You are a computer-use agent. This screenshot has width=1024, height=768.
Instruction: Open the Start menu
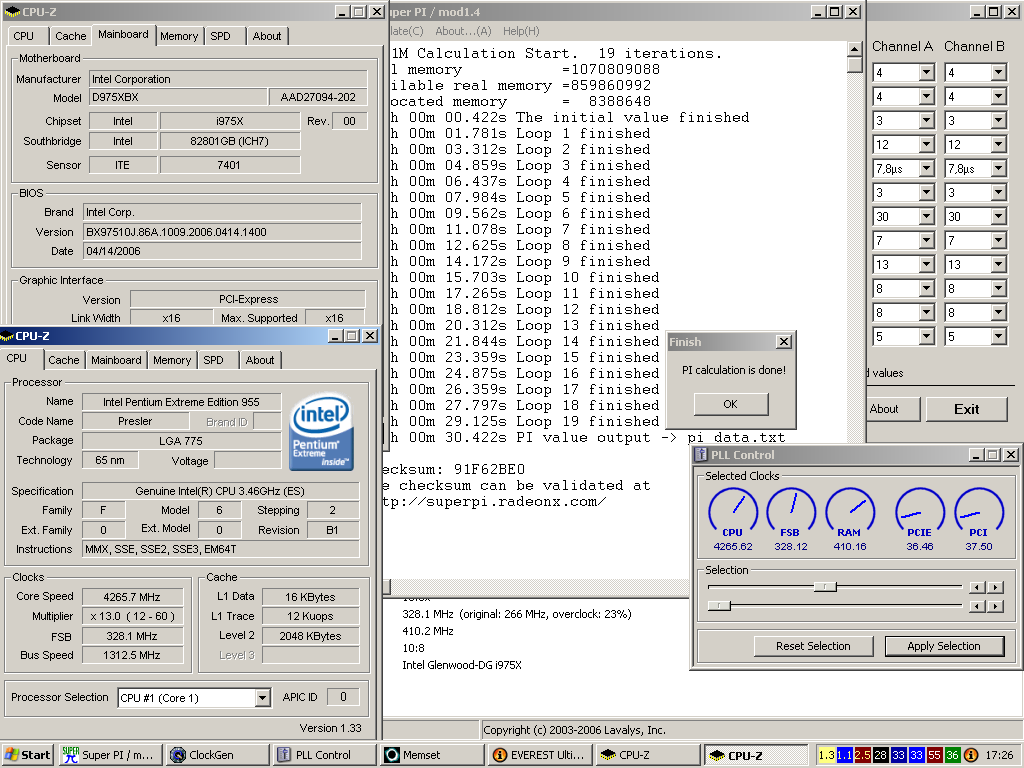tap(27, 754)
